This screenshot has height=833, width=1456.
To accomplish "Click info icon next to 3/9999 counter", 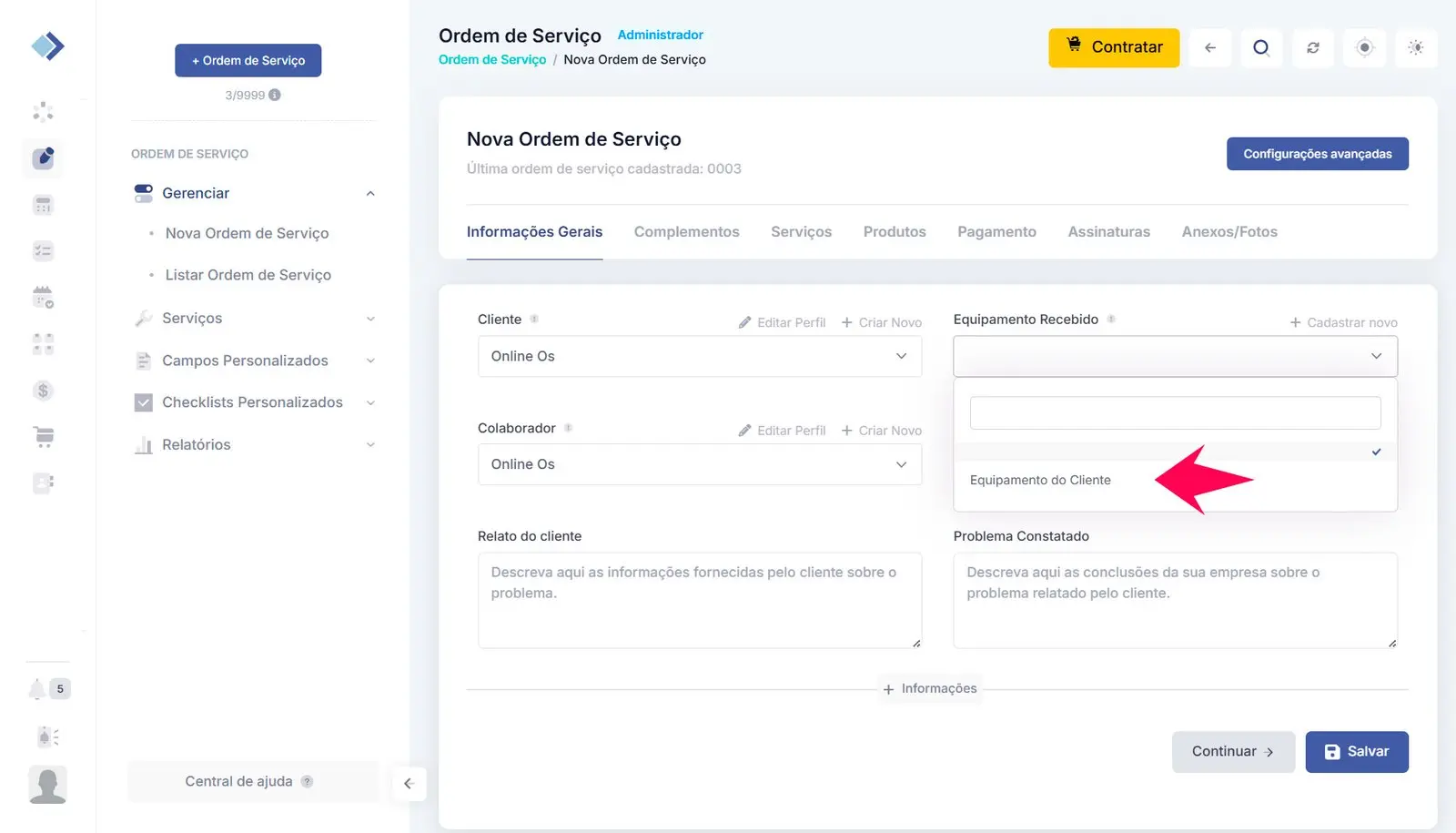I will point(275,95).
